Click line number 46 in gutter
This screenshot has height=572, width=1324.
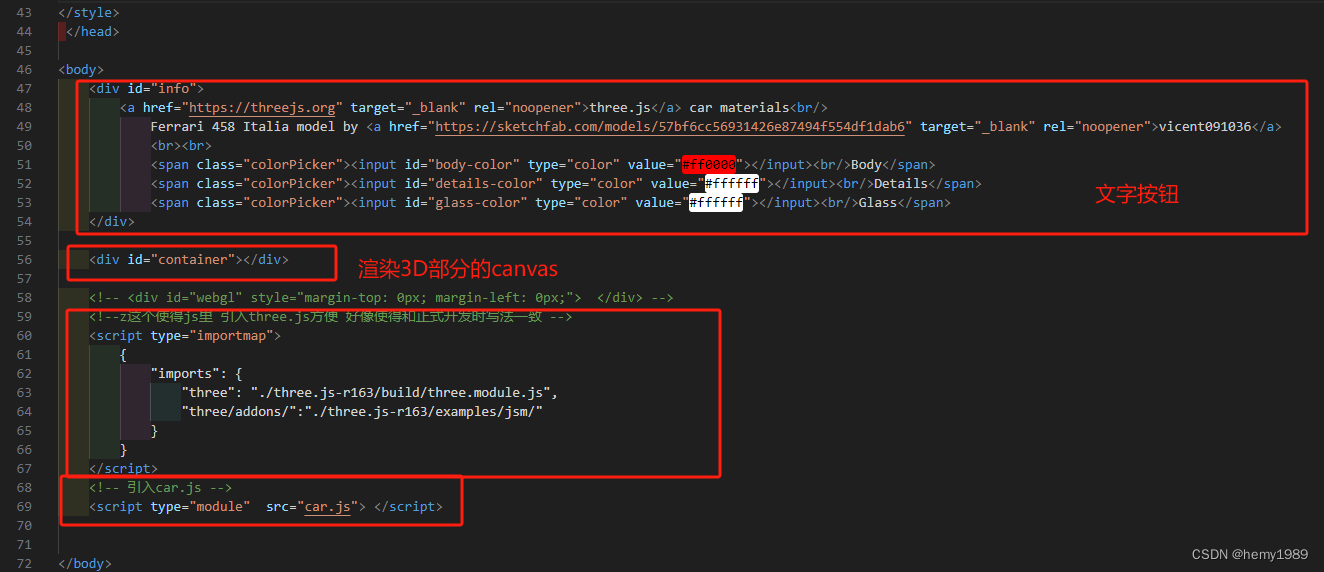24,69
